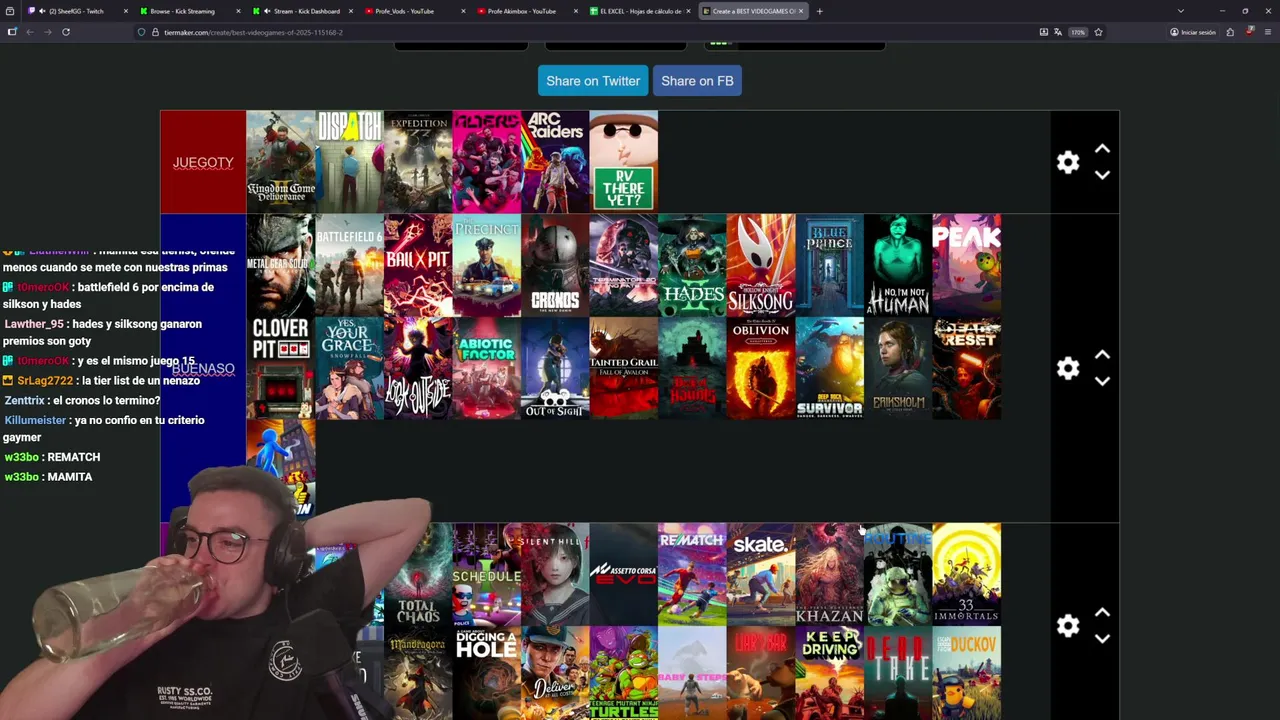The width and height of the screenshot is (1280, 720).
Task: Select Keep Driving game tile
Action: coord(829,673)
